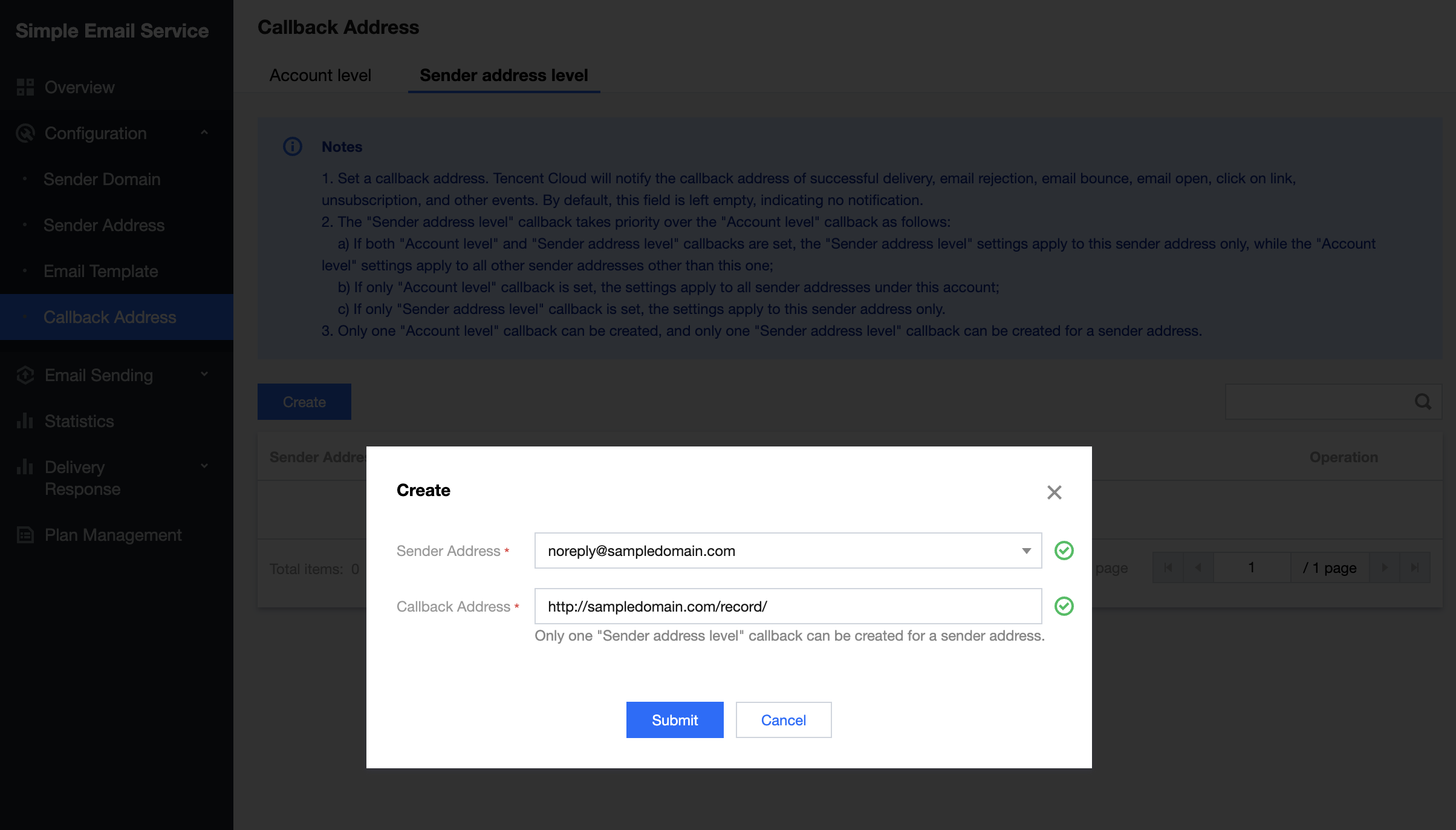Click the Overview grid icon in sidebar
The height and width of the screenshot is (830, 1456).
point(25,87)
